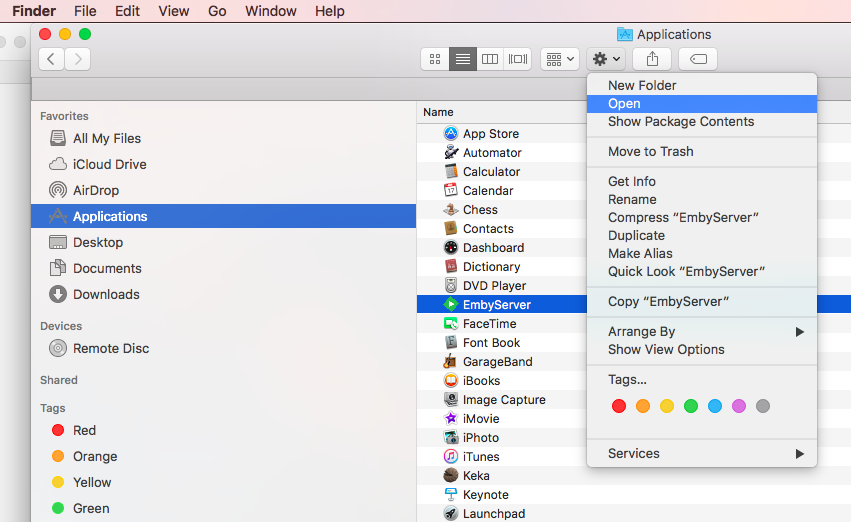Switch to icon view in toolbar
Image resolution: width=851 pixels, height=522 pixels.
[435, 59]
